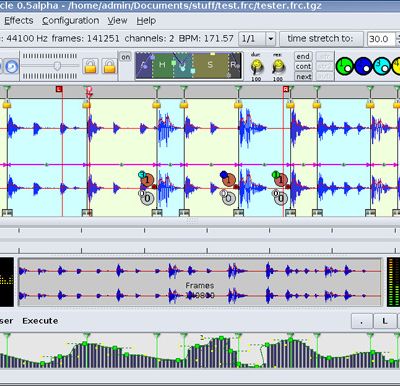Select the 'cont' mode button
Screen dimensions: 400x386
pos(303,66)
